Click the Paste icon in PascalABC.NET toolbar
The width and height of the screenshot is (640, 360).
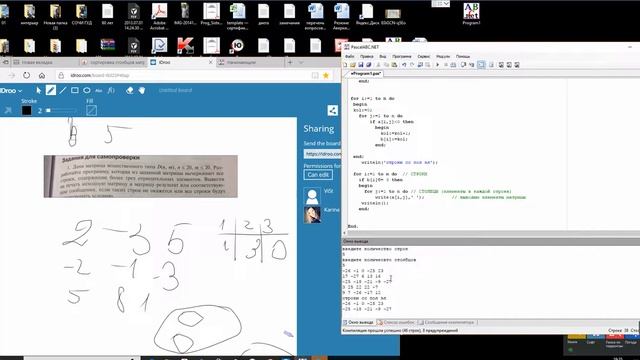point(394,65)
